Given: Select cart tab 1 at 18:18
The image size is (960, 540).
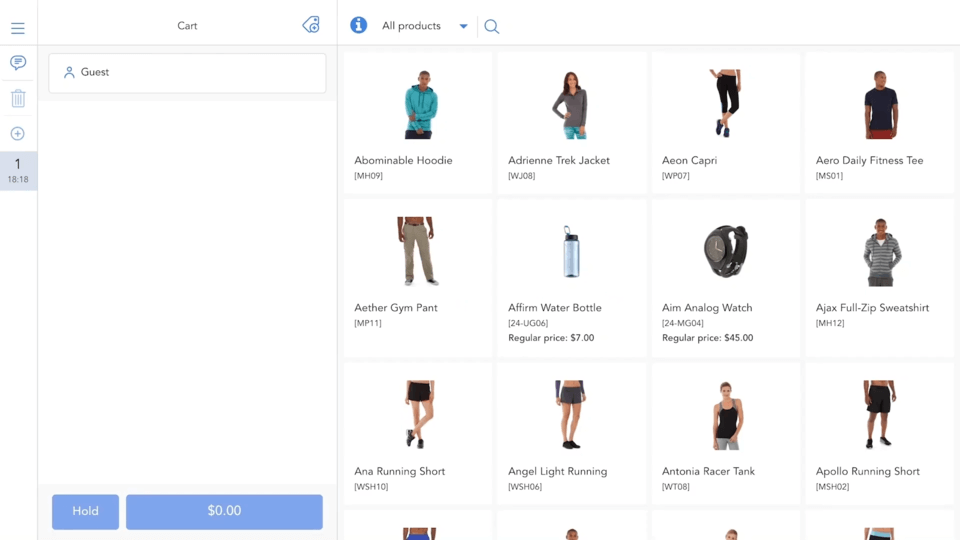Looking at the screenshot, I should pos(18,170).
